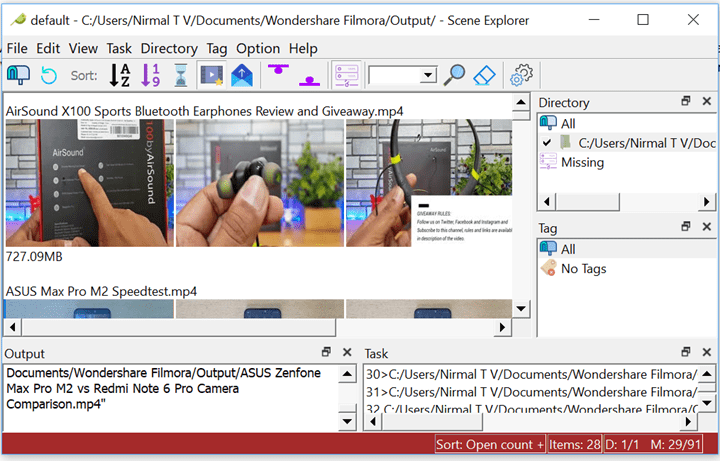Click the Output panel up scroll arrow
Screen dimensions: 720x461
pyautogui.click(x=347, y=374)
